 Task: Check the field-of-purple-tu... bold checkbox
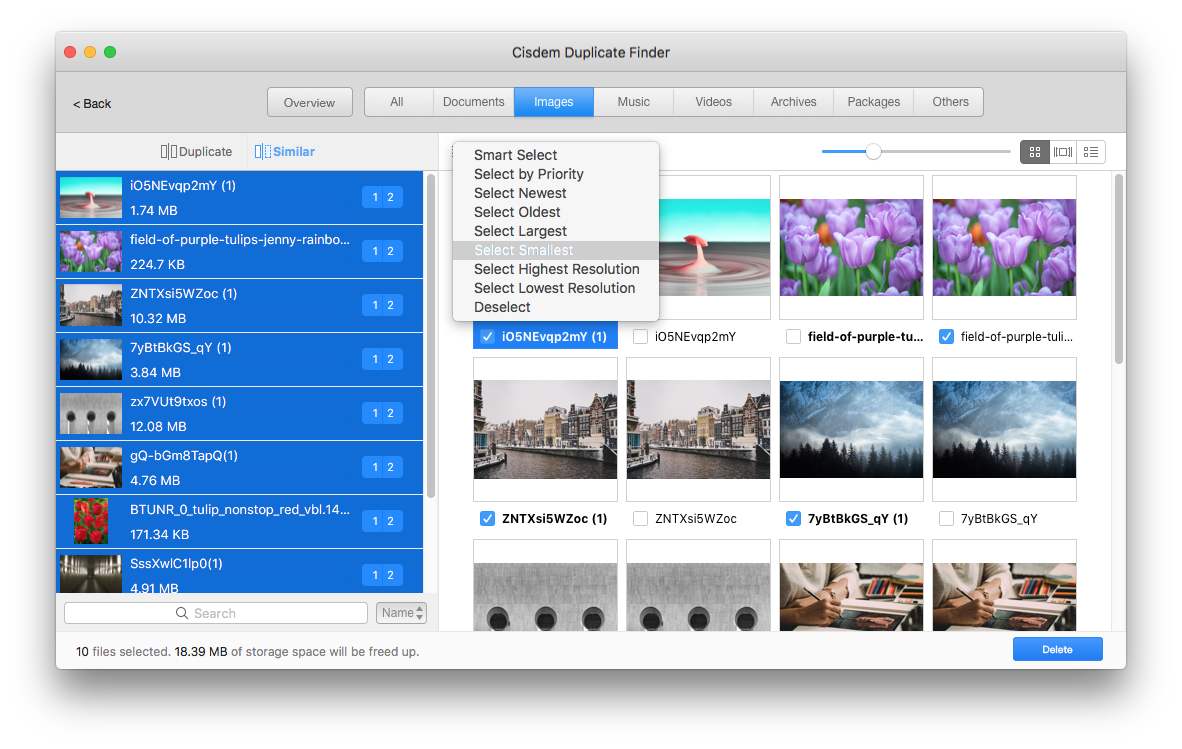[793, 337]
